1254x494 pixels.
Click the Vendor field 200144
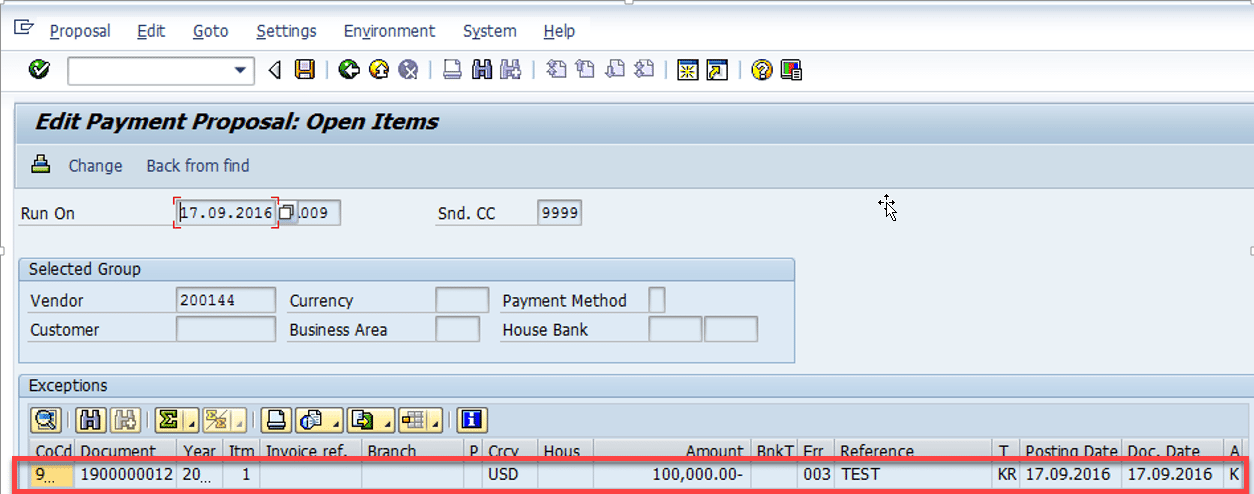[225, 300]
